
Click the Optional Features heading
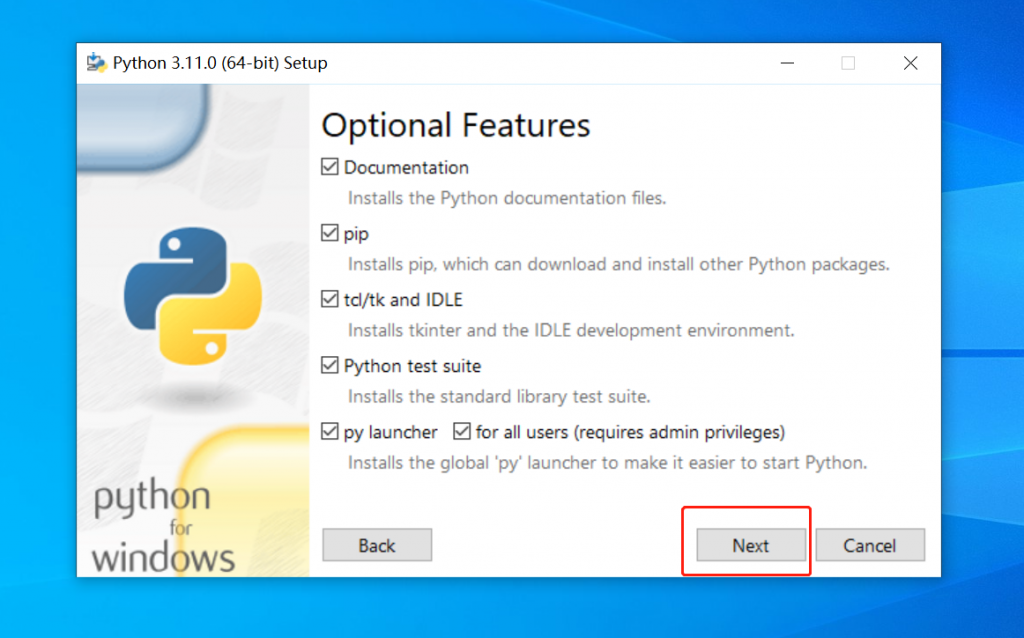tap(456, 126)
